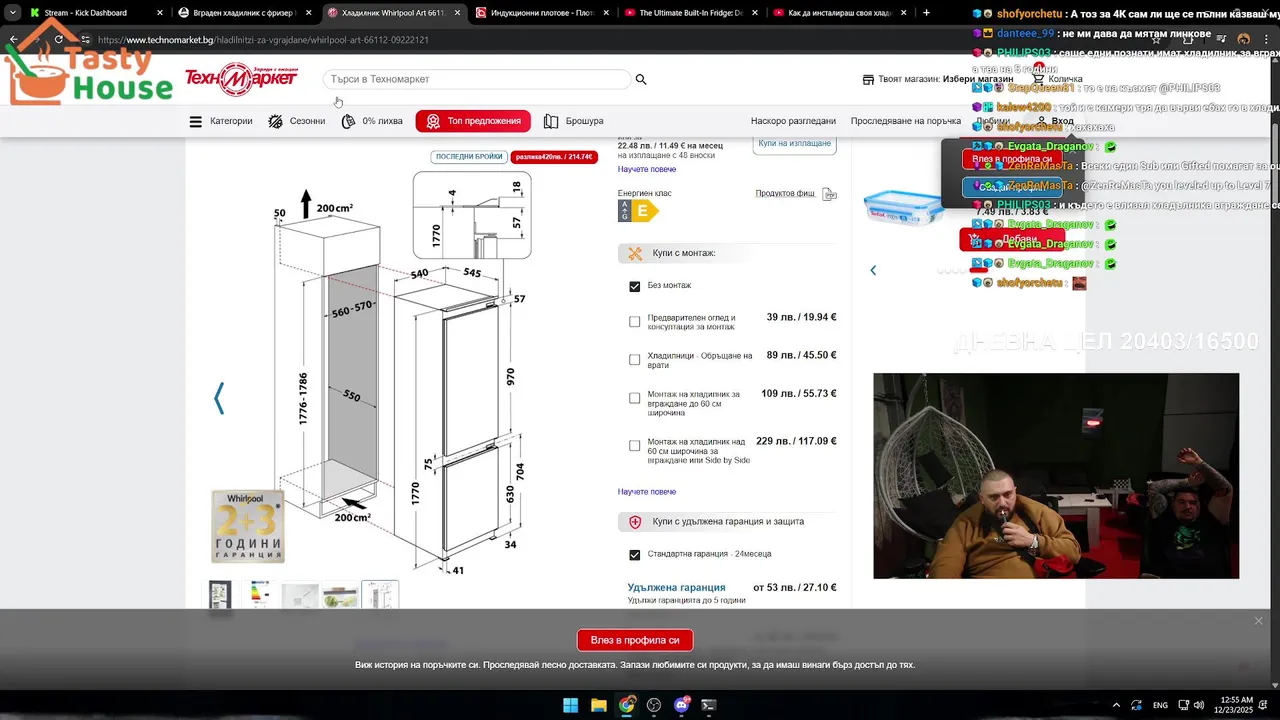Click the food container accessory image
Viewport: 1280px width, 720px height.
903,207
